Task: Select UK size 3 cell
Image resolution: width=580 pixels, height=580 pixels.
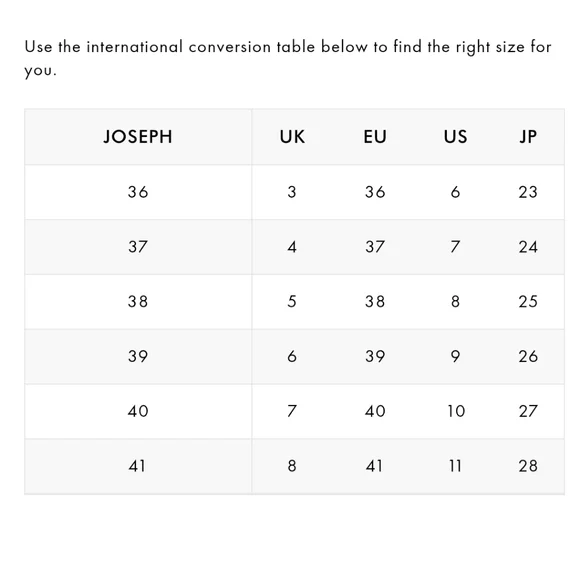Action: tap(292, 192)
